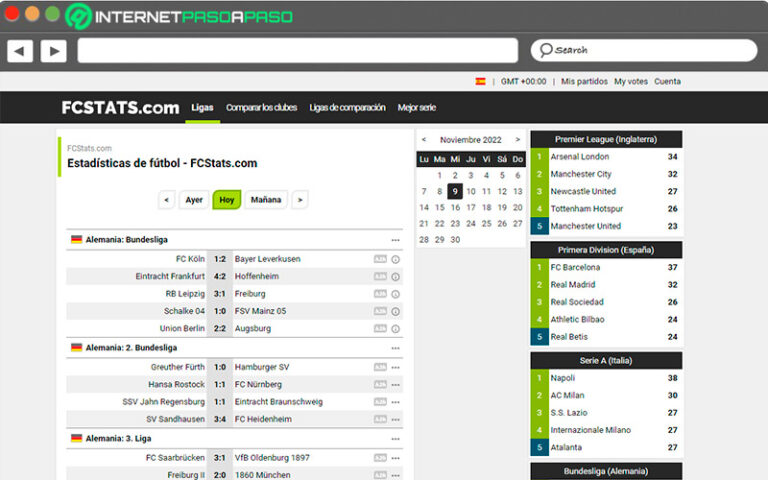Click the browser back arrow button
This screenshot has height=480, width=768.
tap(20, 51)
